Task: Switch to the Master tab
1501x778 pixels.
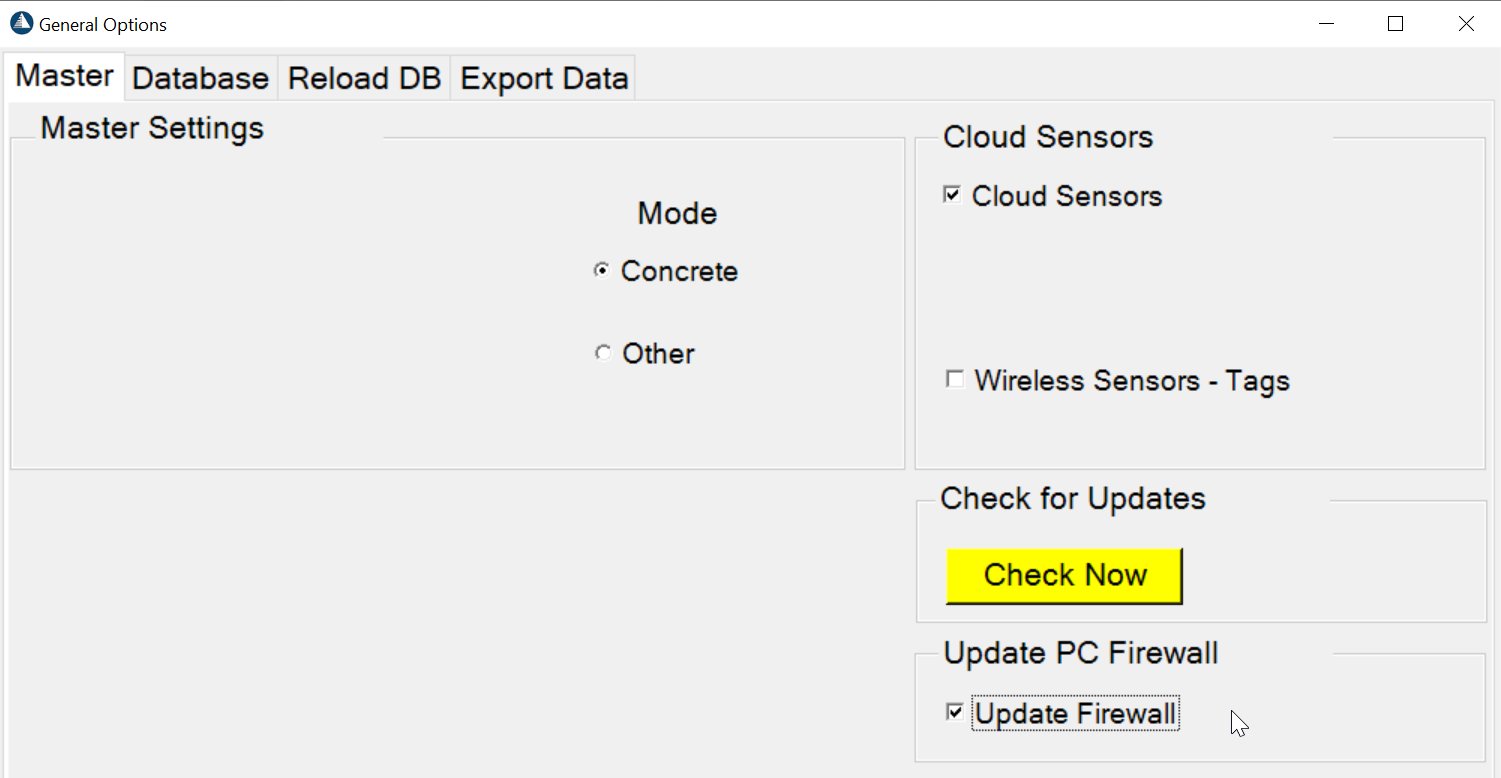Action: point(65,76)
